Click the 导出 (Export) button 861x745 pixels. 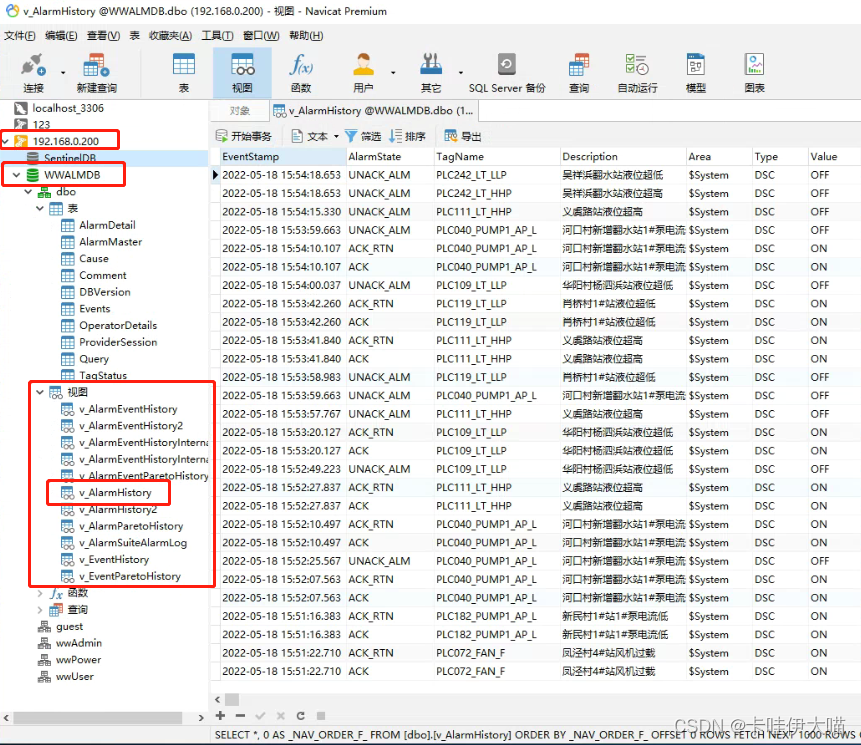(463, 136)
